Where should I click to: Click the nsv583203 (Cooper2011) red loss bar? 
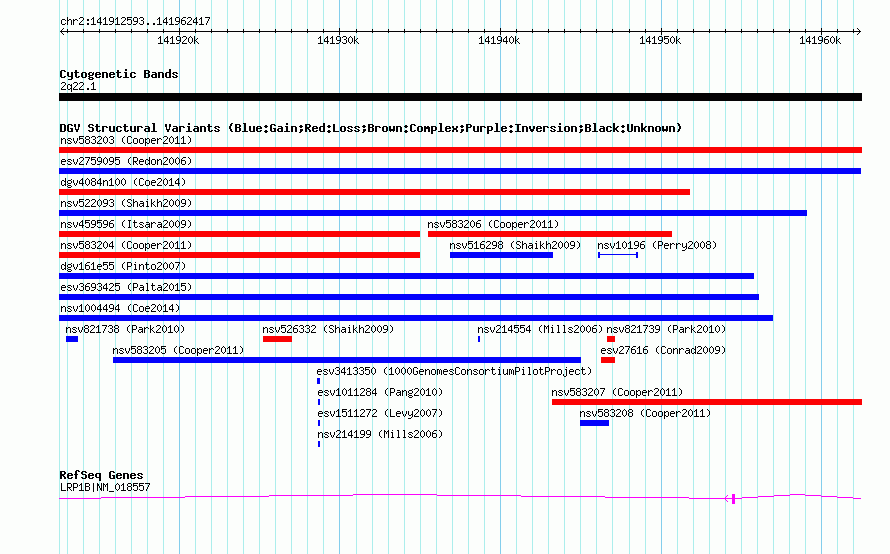(460, 150)
